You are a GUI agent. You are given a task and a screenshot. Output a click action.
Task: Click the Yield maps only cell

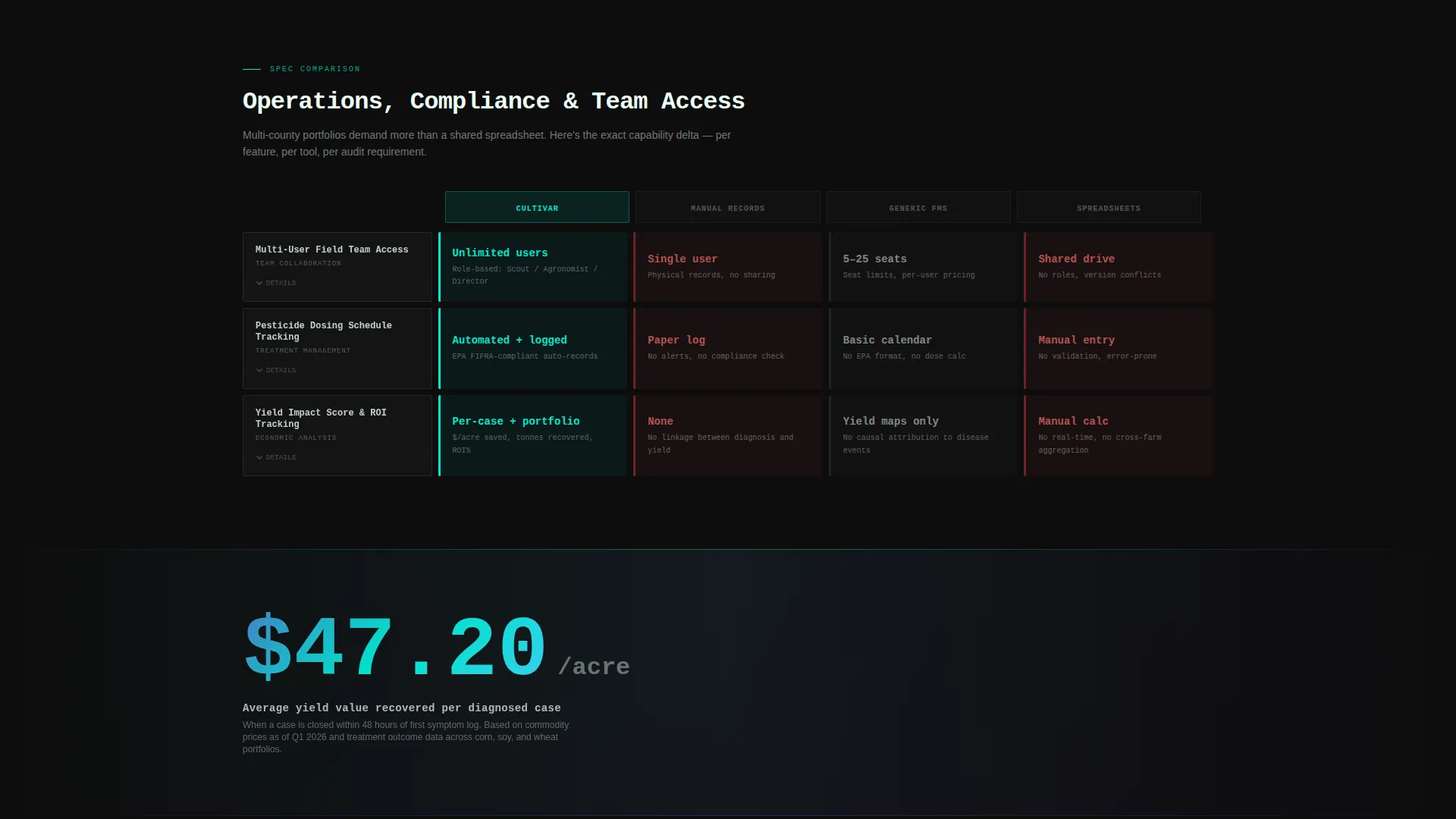pos(923,435)
